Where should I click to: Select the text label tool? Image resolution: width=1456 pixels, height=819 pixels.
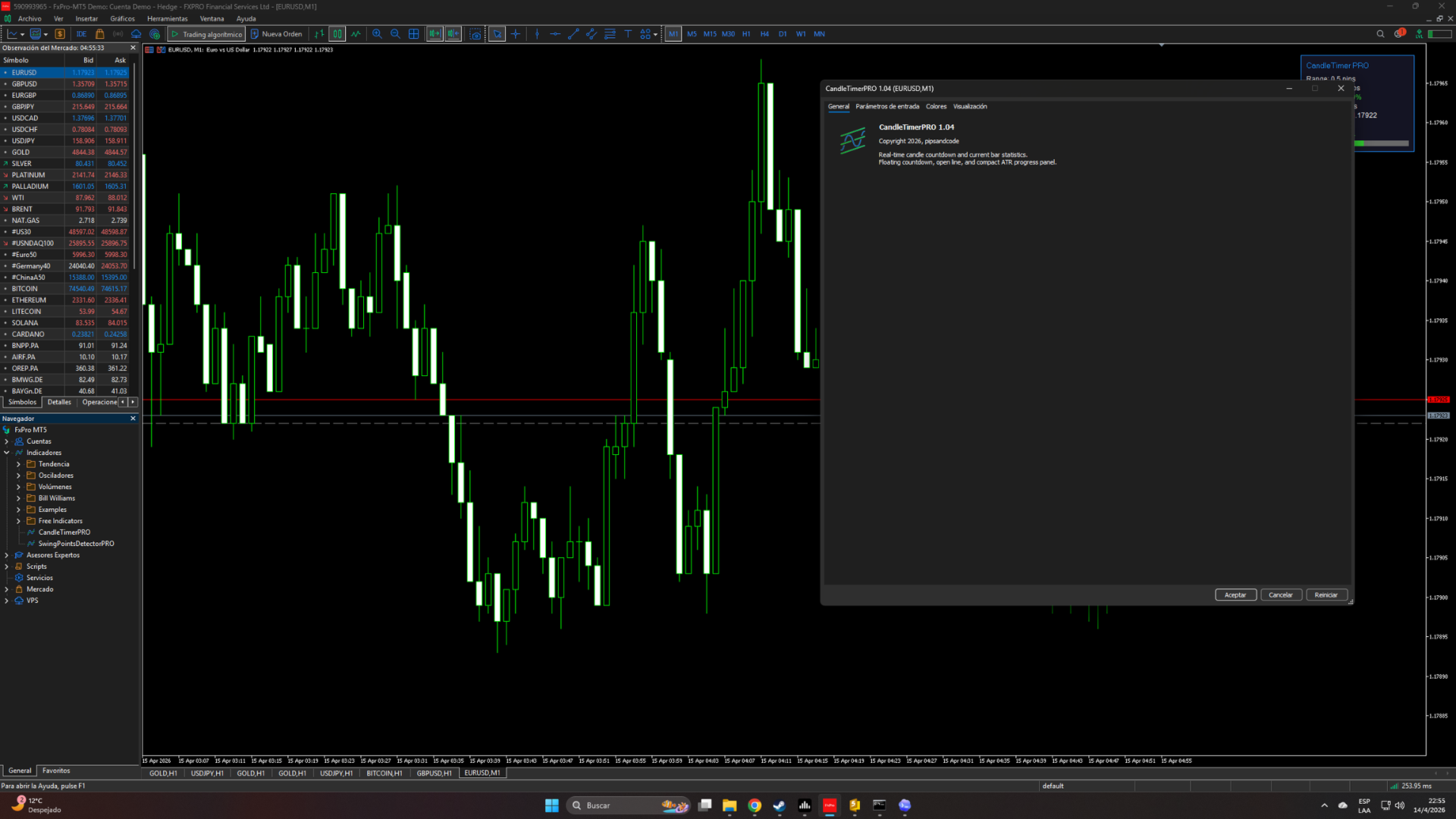tap(628, 34)
